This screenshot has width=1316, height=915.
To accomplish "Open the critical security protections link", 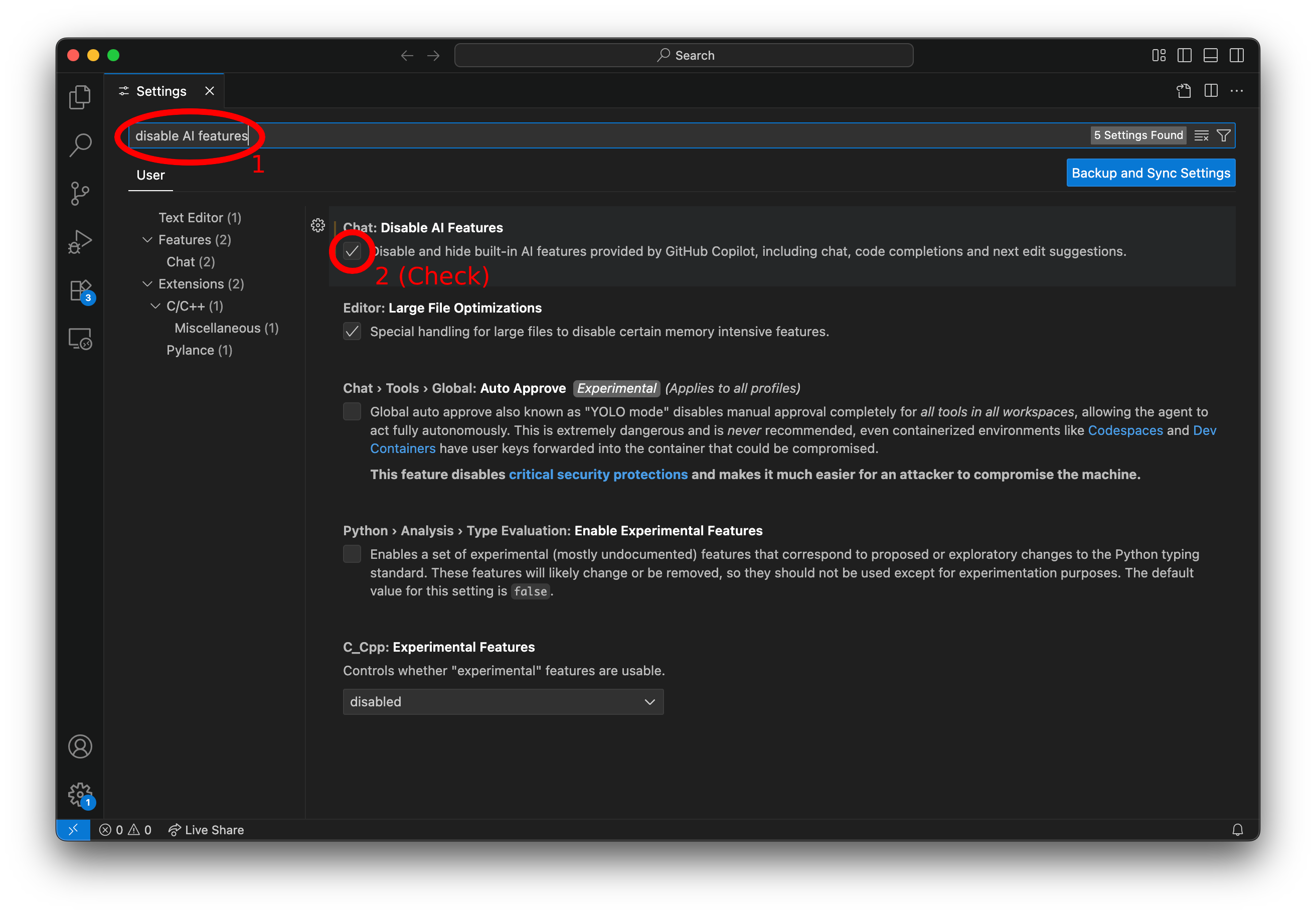I will [598, 475].
